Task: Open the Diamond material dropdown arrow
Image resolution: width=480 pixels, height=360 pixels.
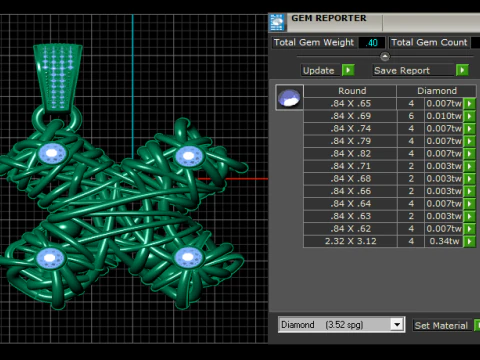Action: pos(397,325)
